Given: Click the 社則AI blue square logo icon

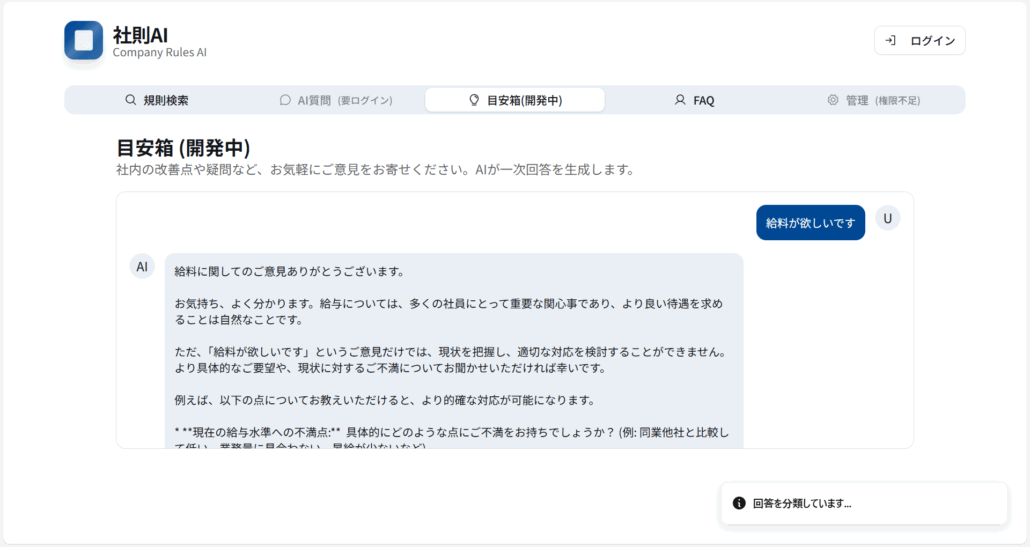Looking at the screenshot, I should [x=83, y=40].
